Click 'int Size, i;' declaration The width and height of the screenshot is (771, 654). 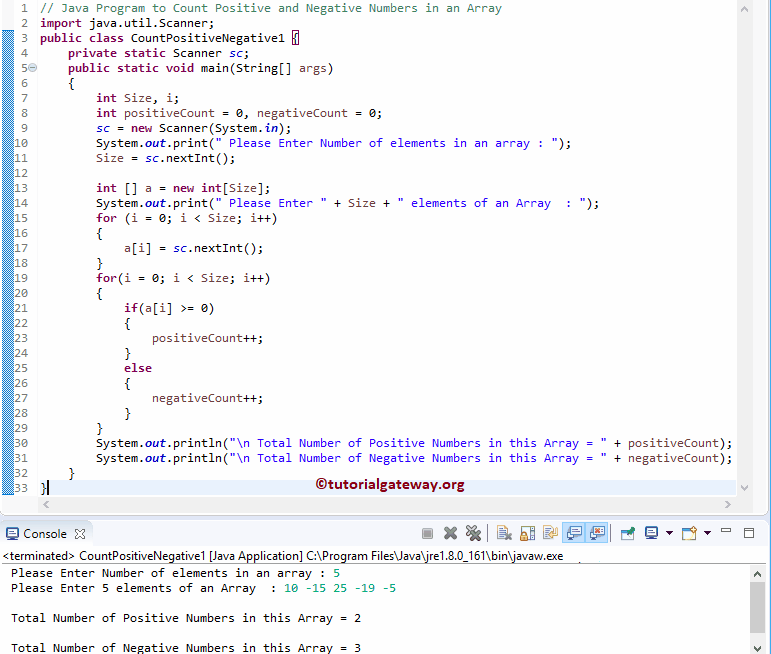click(x=138, y=98)
